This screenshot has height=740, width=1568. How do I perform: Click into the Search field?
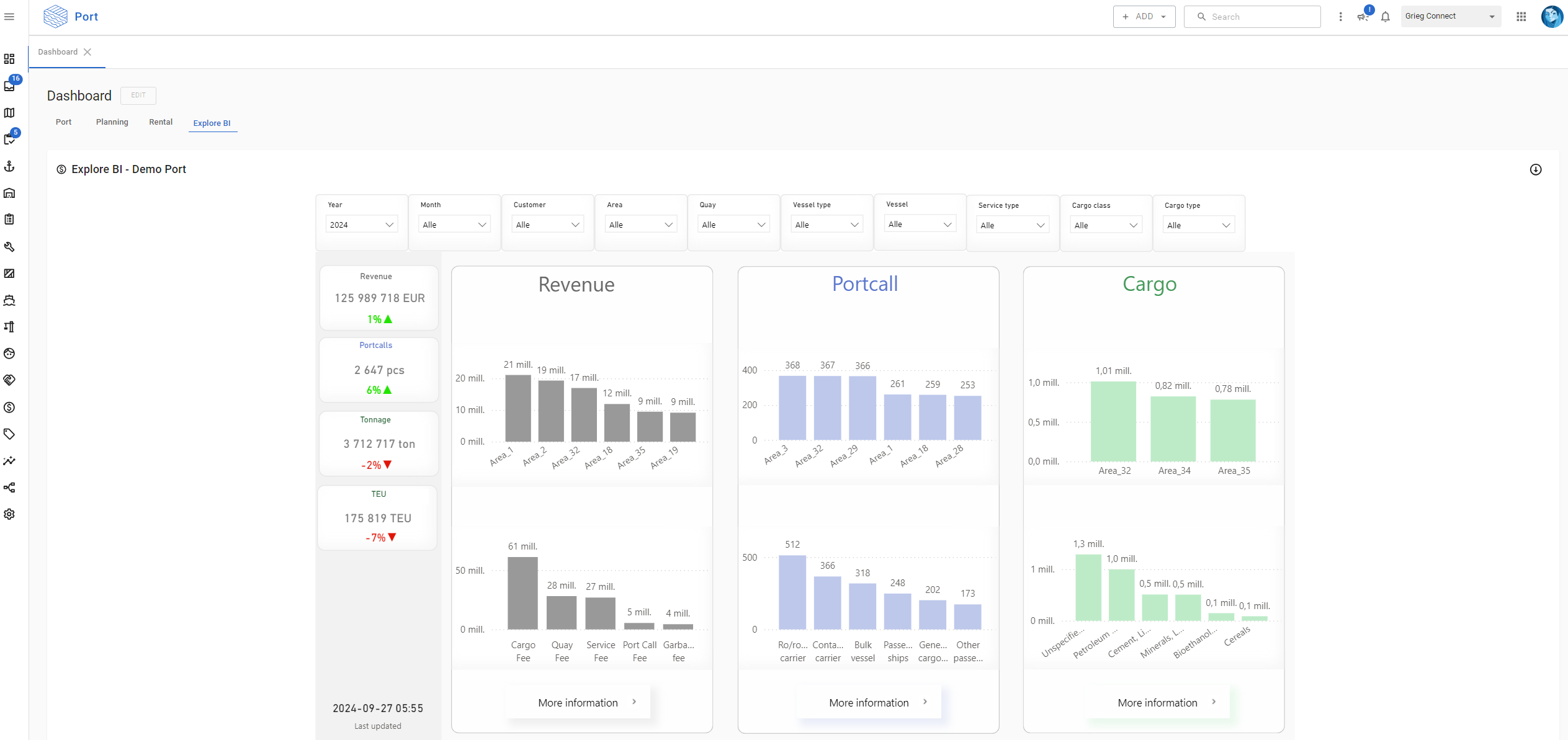click(1260, 17)
